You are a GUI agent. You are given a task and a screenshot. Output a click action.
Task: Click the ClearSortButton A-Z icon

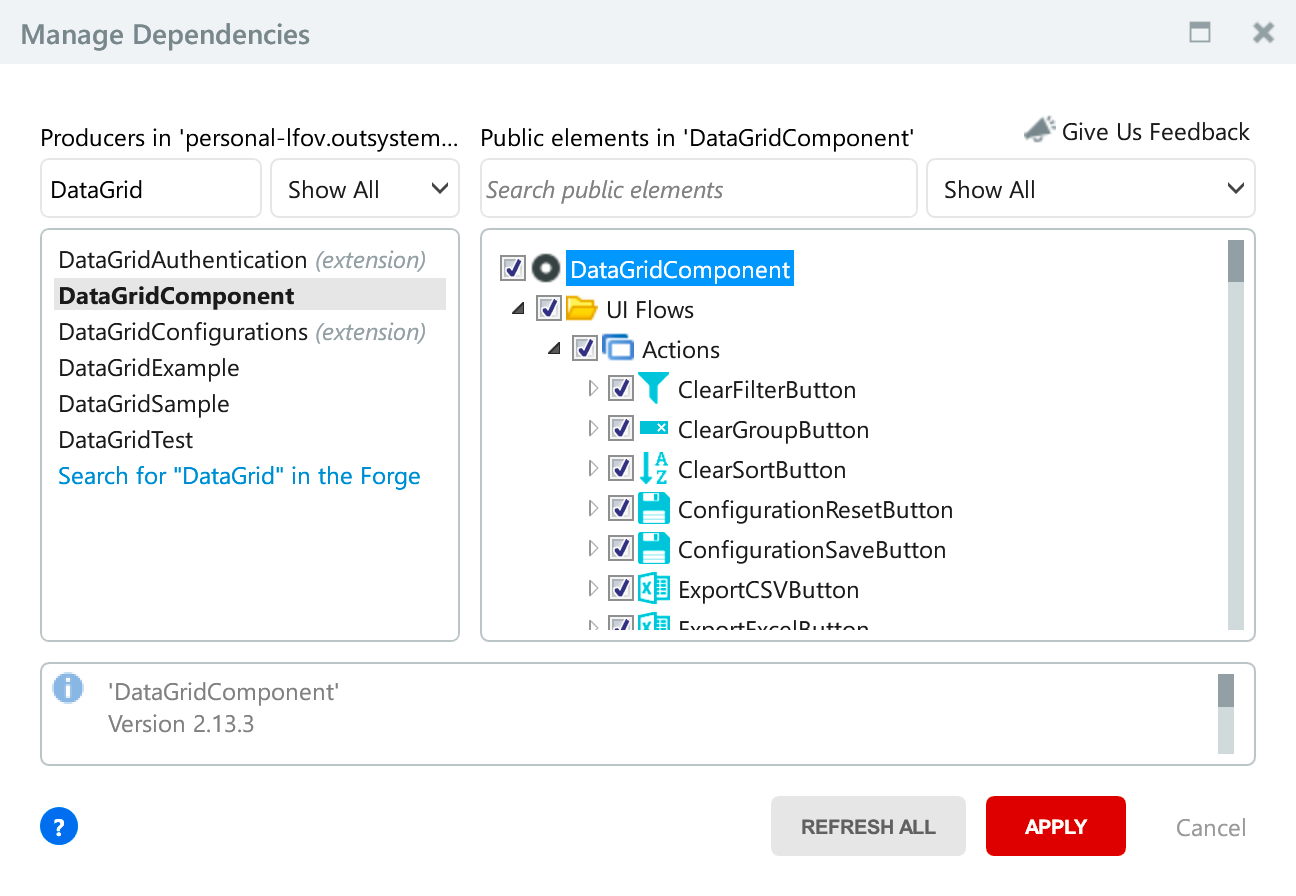tap(654, 469)
